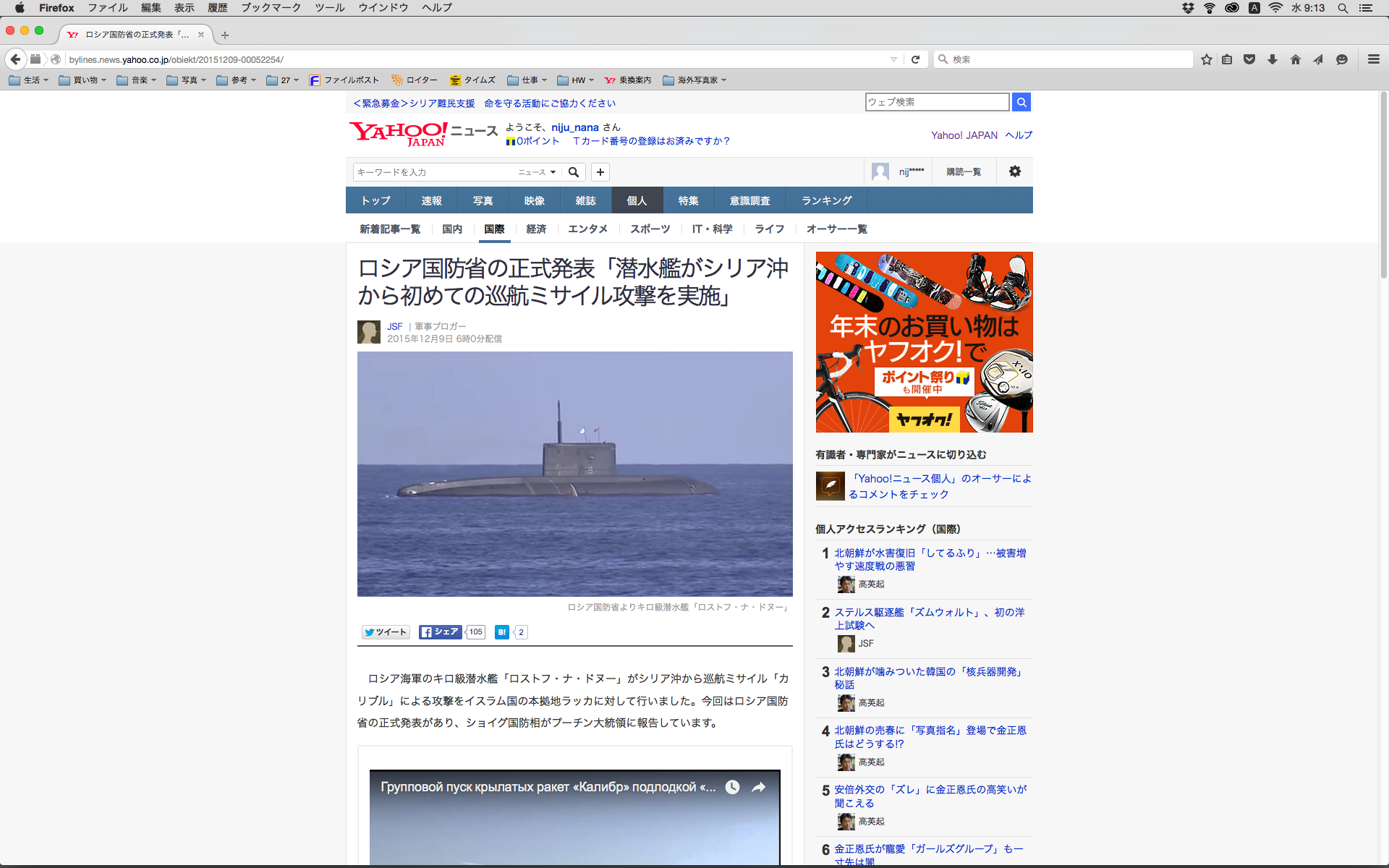This screenshot has width=1389, height=868.
Task: Click the keyword search input field
Action: point(434,172)
